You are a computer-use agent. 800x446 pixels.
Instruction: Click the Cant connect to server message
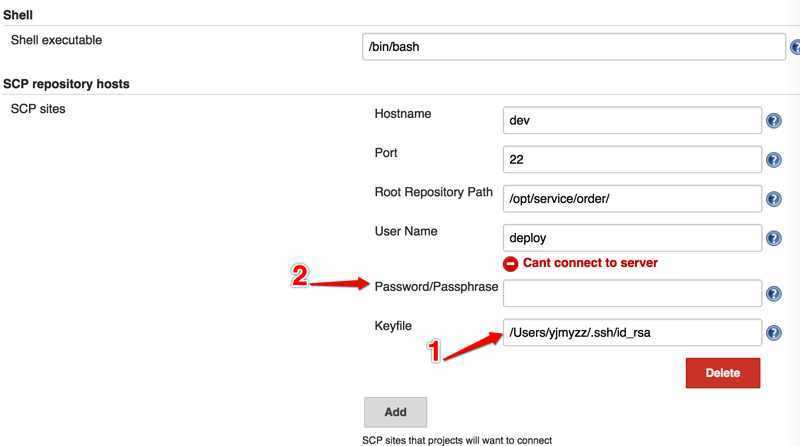pos(590,263)
